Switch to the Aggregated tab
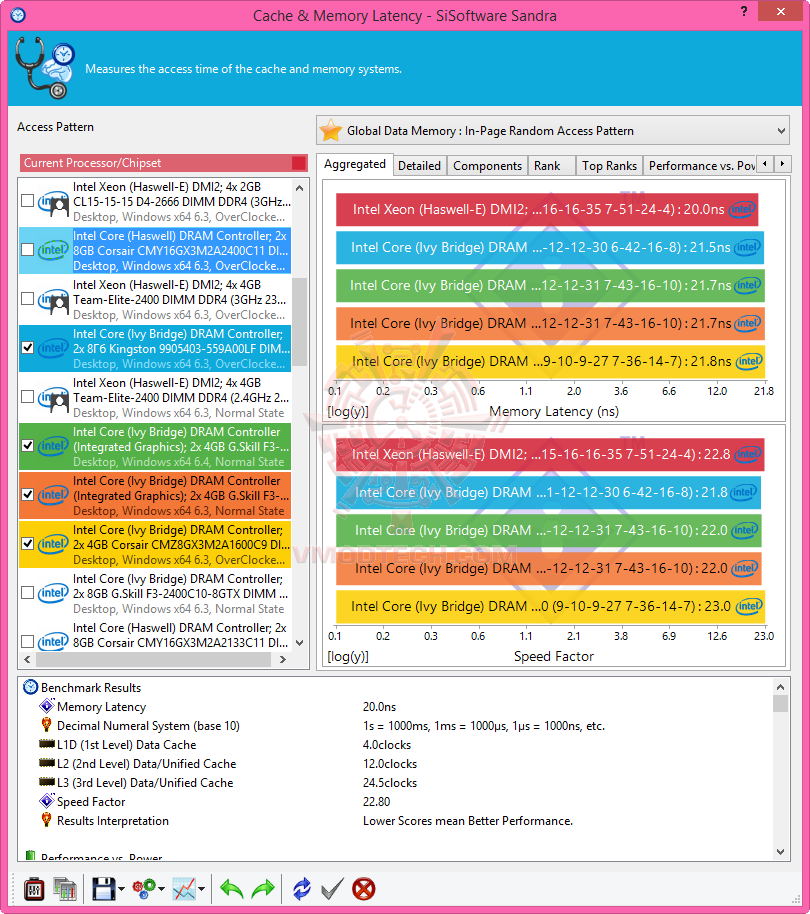 point(355,164)
